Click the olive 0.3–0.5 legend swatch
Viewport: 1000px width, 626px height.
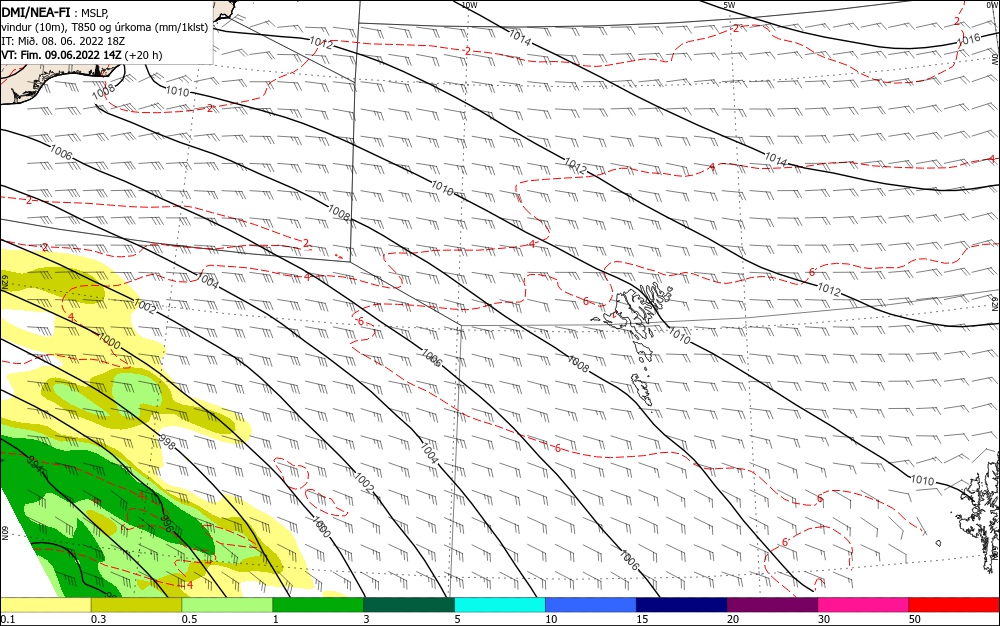(136, 605)
